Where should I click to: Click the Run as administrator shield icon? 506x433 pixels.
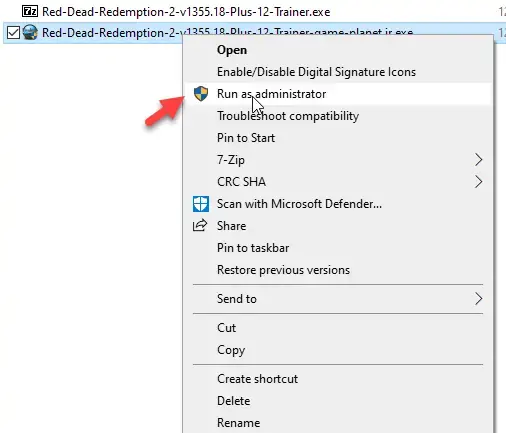(x=201, y=94)
